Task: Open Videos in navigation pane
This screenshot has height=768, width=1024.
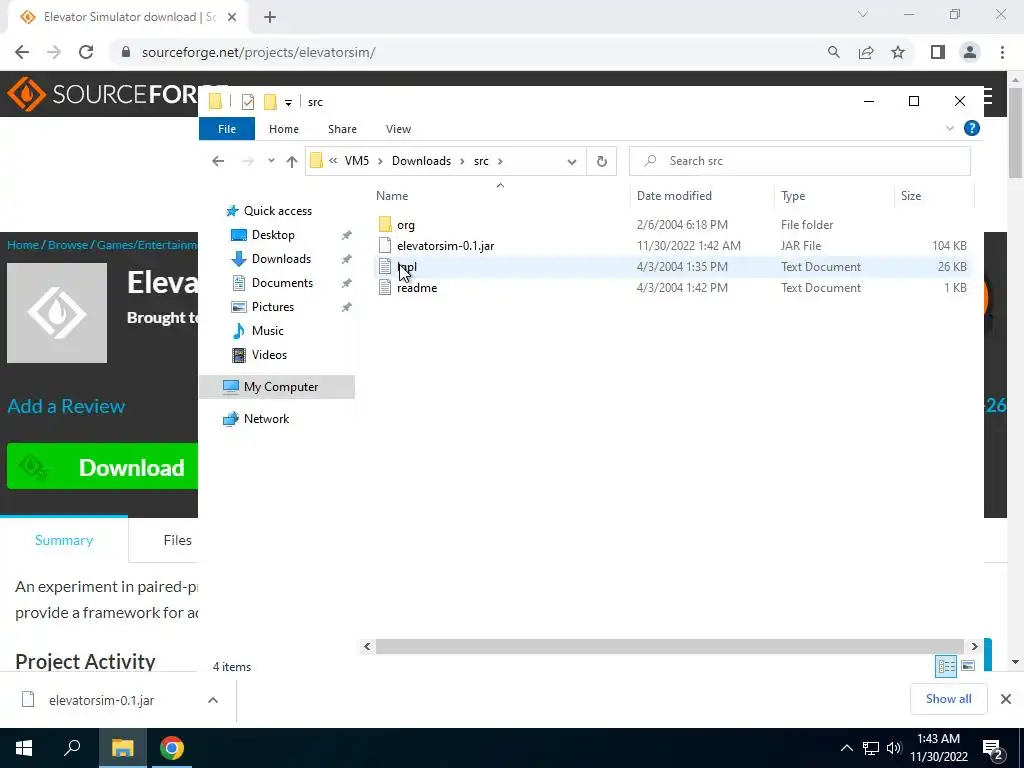Action: (x=269, y=355)
